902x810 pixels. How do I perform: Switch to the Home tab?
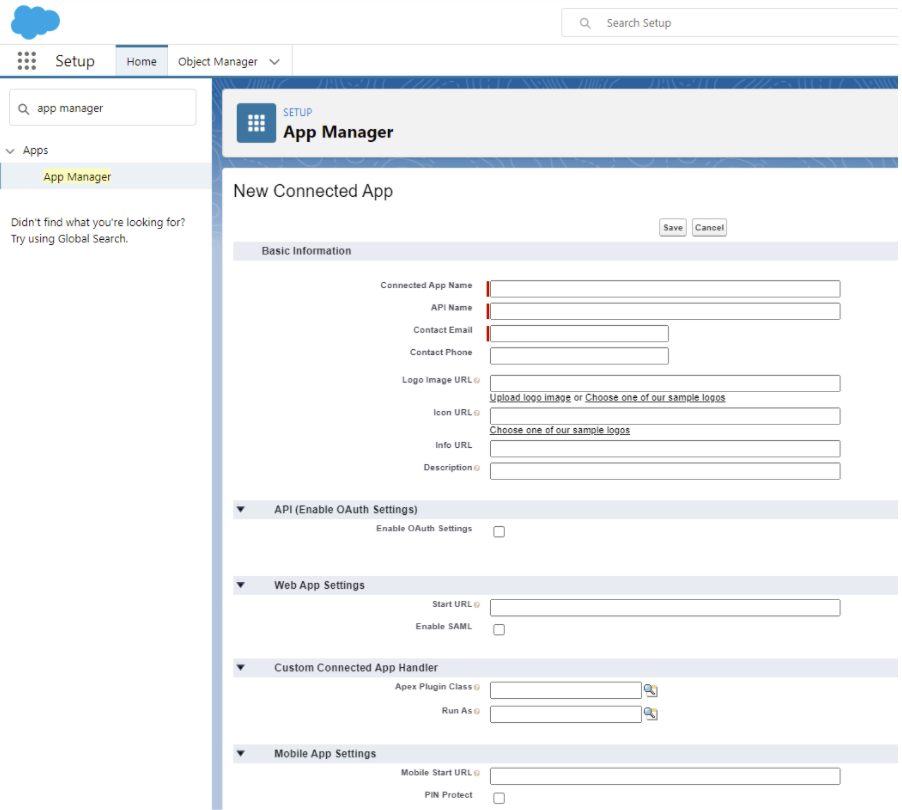click(x=141, y=62)
